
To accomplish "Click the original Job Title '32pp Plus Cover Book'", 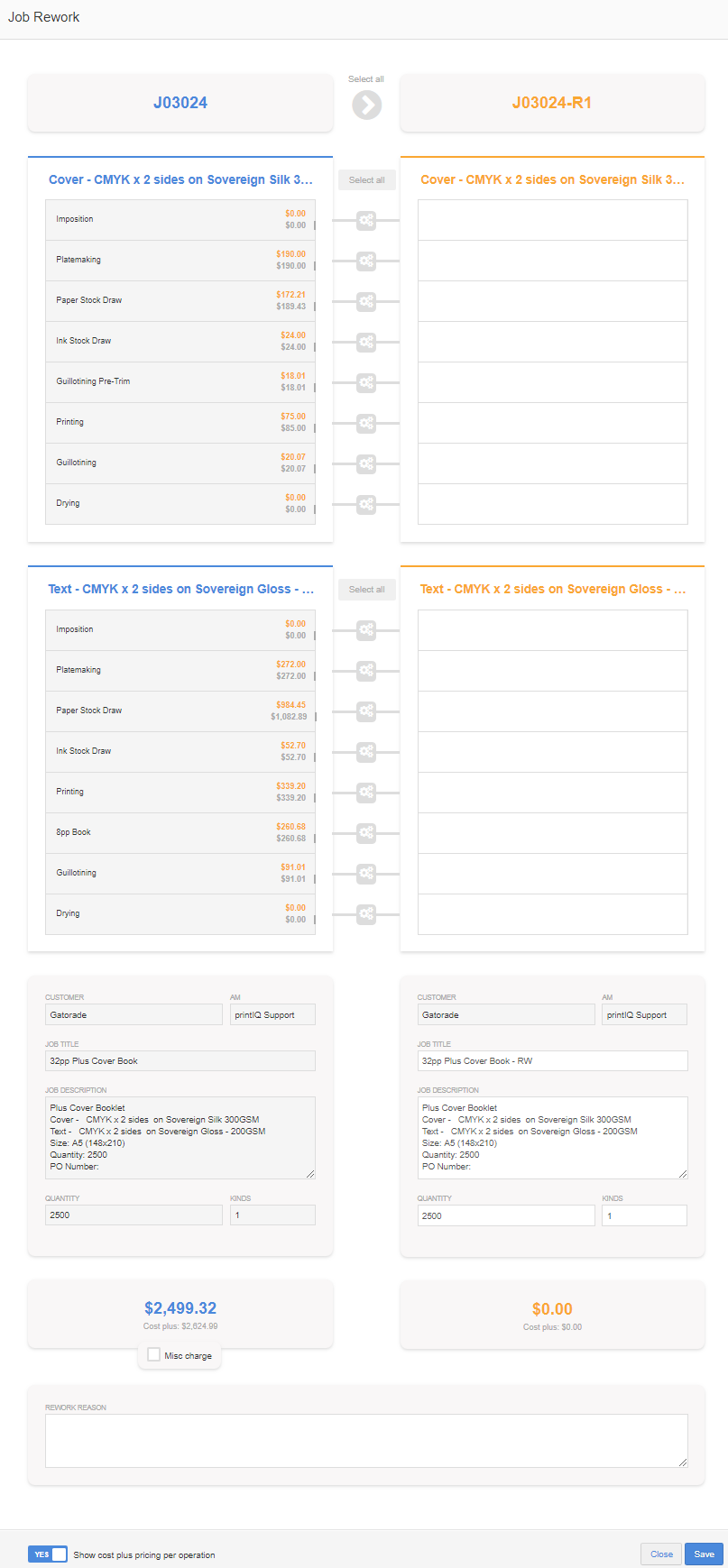I will pos(180,1061).
